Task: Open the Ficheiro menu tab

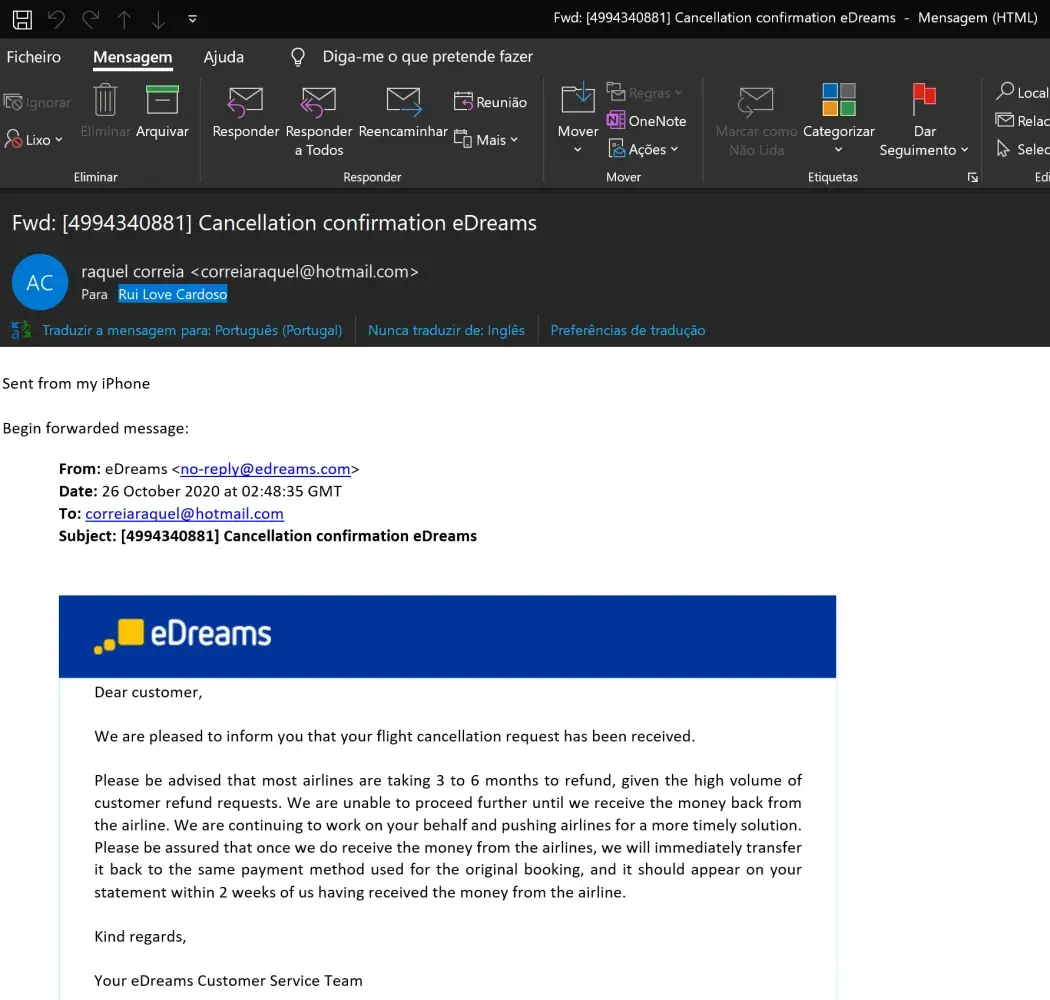Action: click(33, 57)
